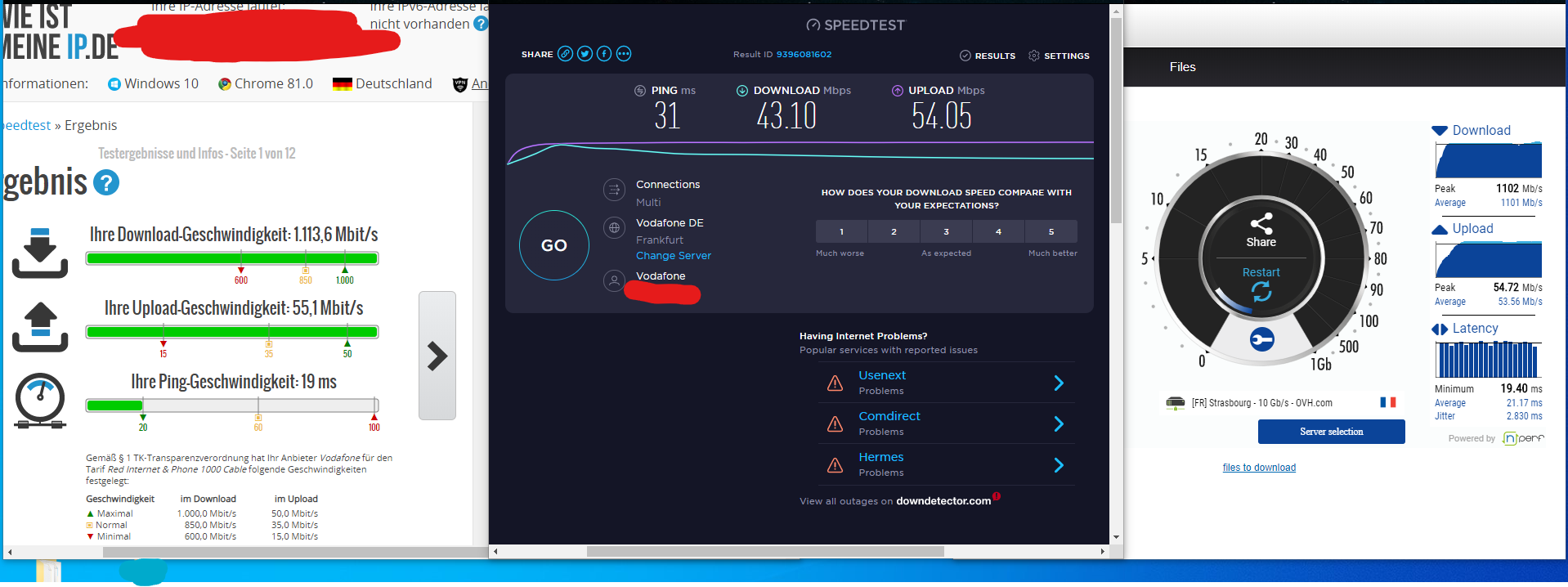Click the 'files to download' link
Viewport: 1568px width, 587px height.
point(1259,468)
